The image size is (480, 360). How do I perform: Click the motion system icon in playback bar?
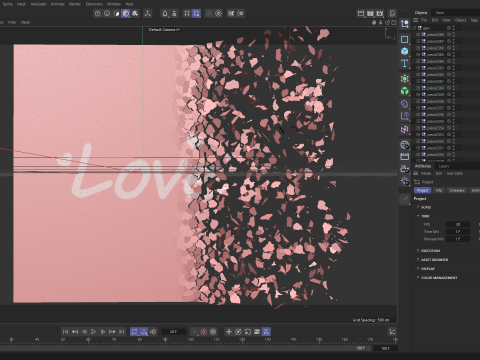click(266, 331)
